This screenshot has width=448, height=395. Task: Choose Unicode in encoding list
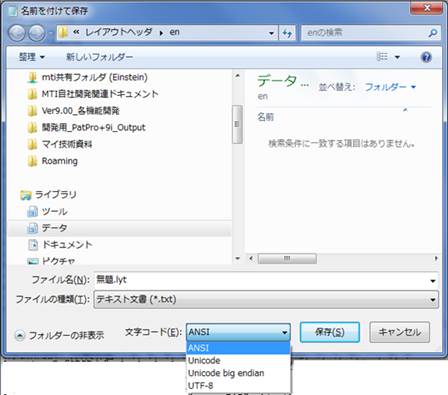238,361
